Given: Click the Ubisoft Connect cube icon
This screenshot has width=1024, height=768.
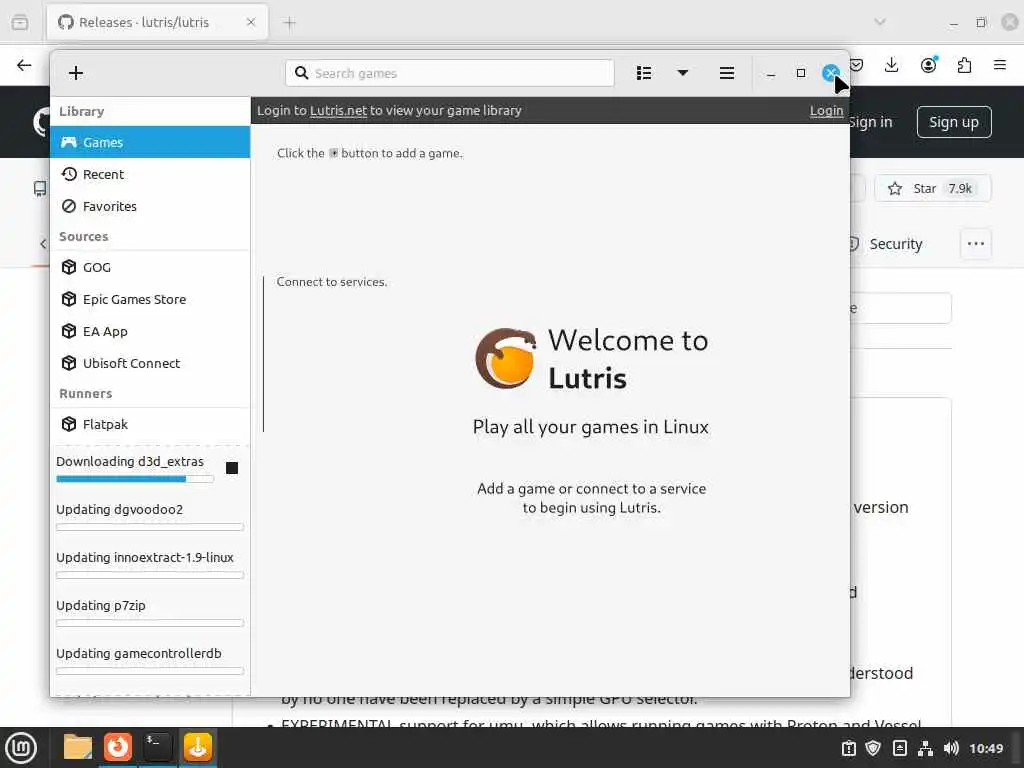Looking at the screenshot, I should click(x=69, y=363).
